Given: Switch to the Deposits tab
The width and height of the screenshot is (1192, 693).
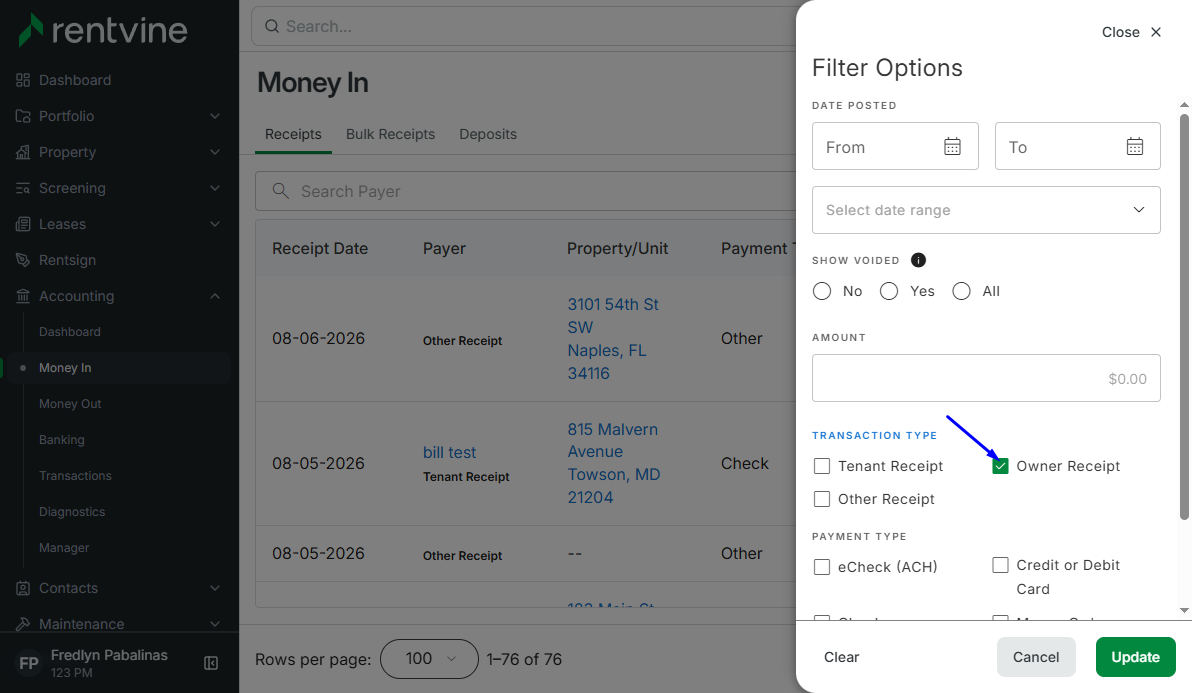Looking at the screenshot, I should click(x=488, y=134).
